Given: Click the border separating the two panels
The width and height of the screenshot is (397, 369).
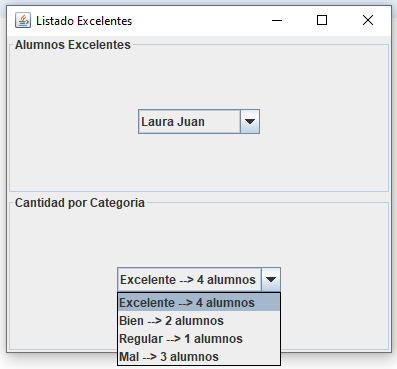Looking at the screenshot, I should click(199, 193).
